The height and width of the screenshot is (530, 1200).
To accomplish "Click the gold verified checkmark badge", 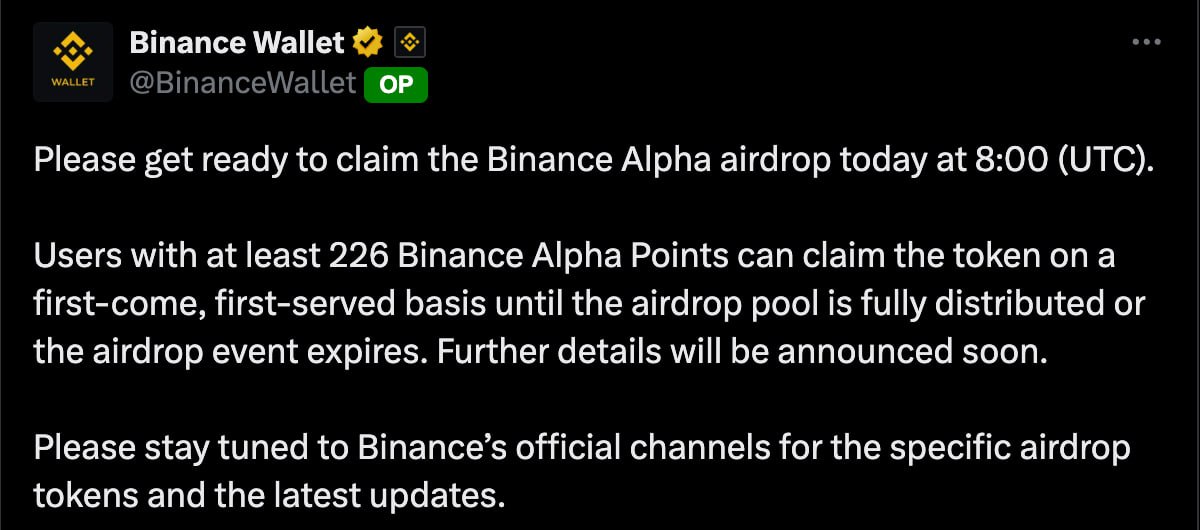I will [x=369, y=42].
